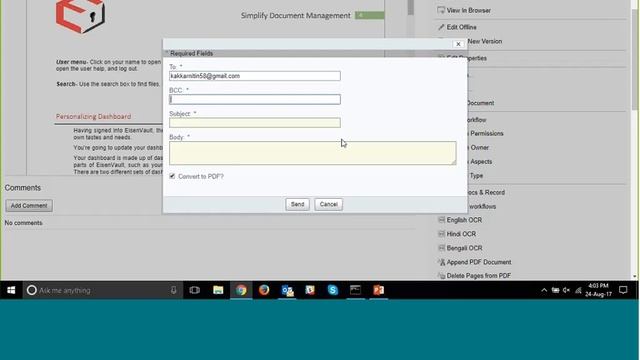
Task: Click the page scrollbar down arrow
Action: point(635,277)
